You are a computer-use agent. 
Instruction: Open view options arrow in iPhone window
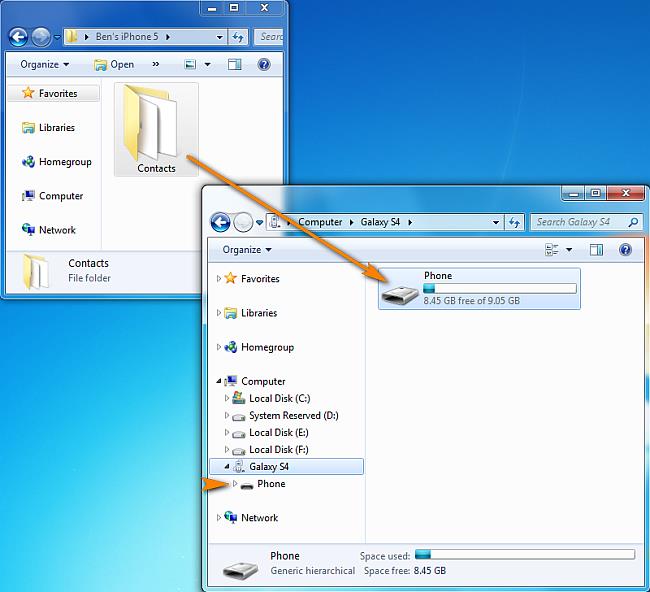click(x=208, y=64)
